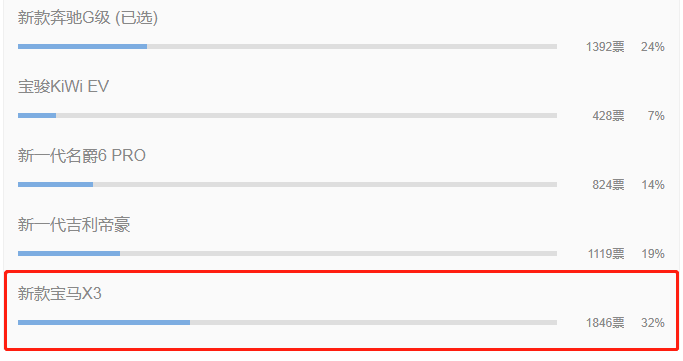
Task: Choose the 新一代名爵6 PRO option label
Action: coord(81,155)
